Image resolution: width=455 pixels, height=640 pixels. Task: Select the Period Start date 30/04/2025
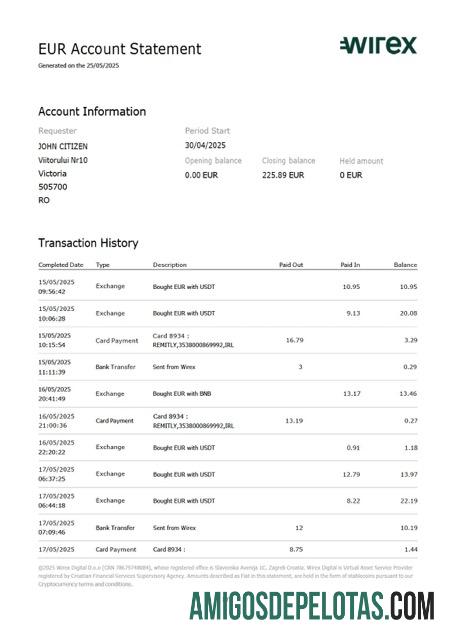coord(205,145)
